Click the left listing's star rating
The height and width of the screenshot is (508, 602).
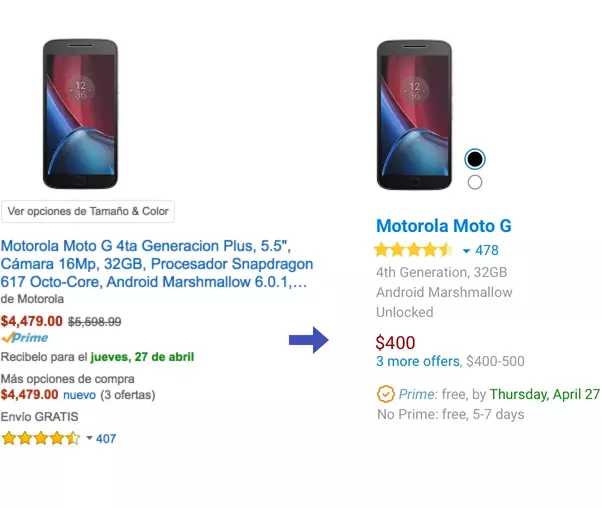click(40, 438)
